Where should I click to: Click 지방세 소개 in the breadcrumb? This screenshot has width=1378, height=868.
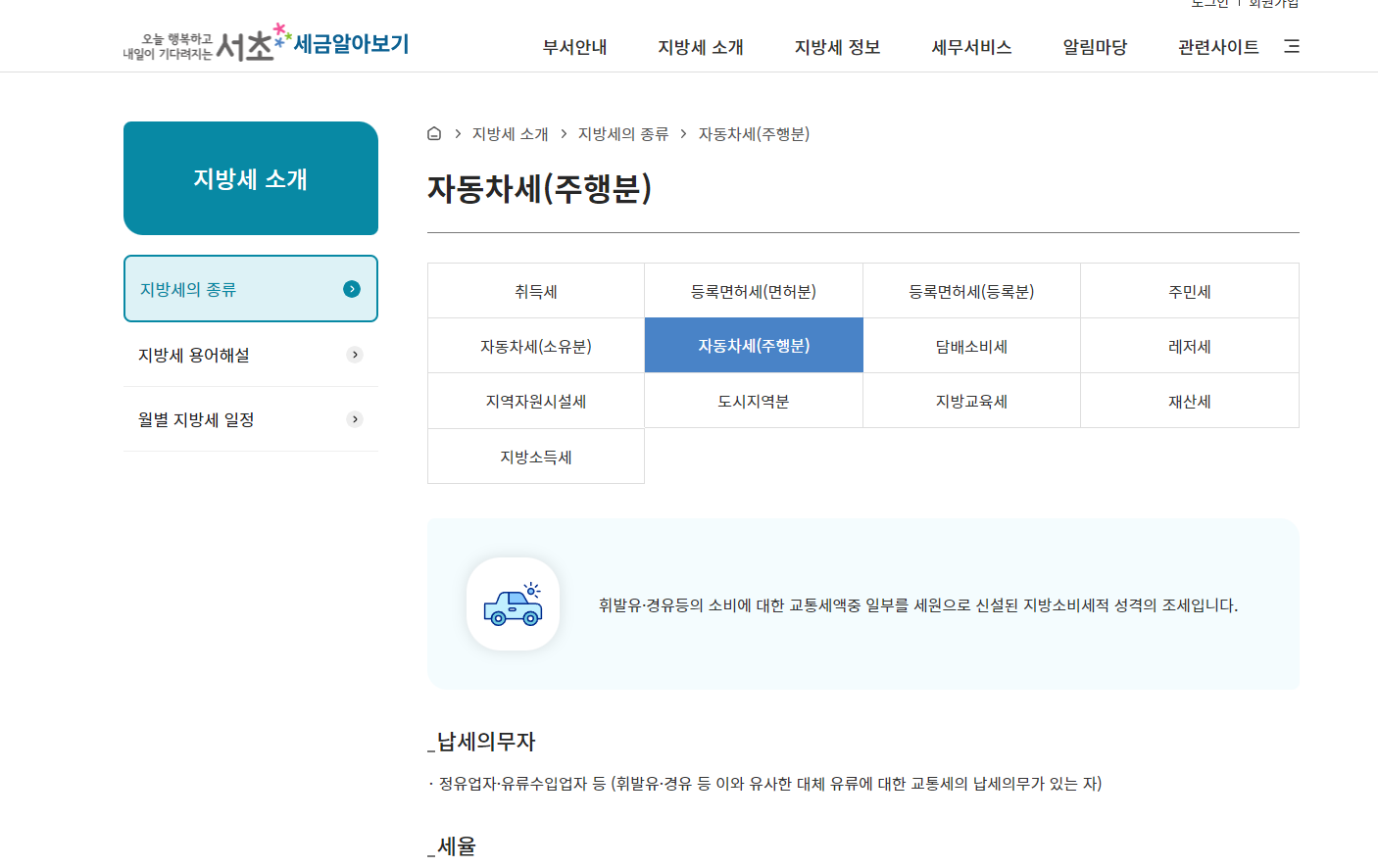coord(511,134)
